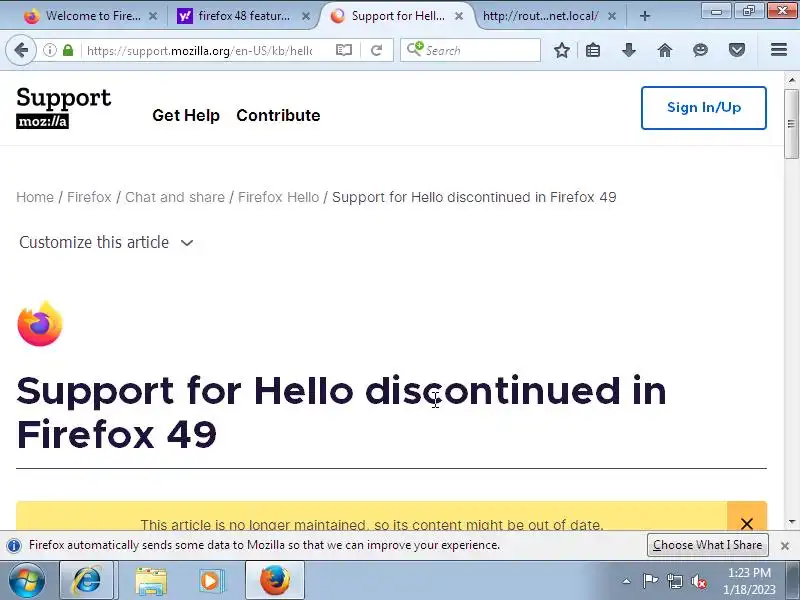Open site information icon in address bar
The width and height of the screenshot is (800, 600).
tap(49, 50)
